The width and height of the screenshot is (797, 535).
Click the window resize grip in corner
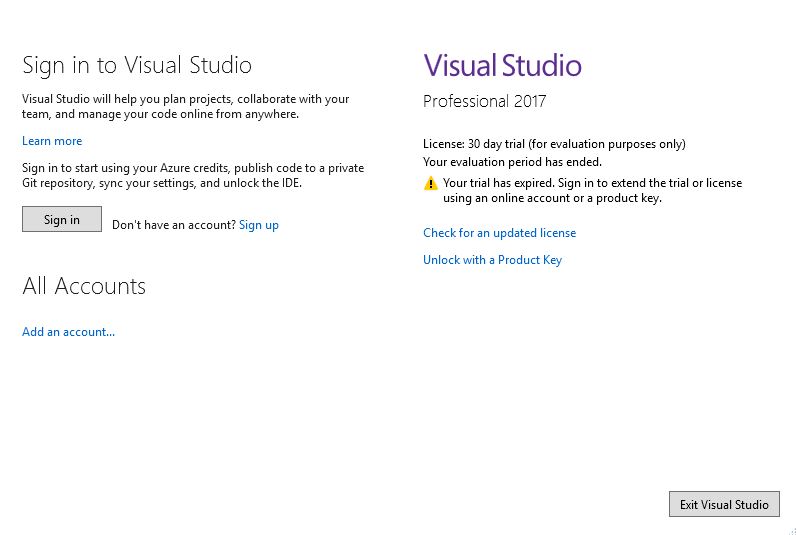792,531
